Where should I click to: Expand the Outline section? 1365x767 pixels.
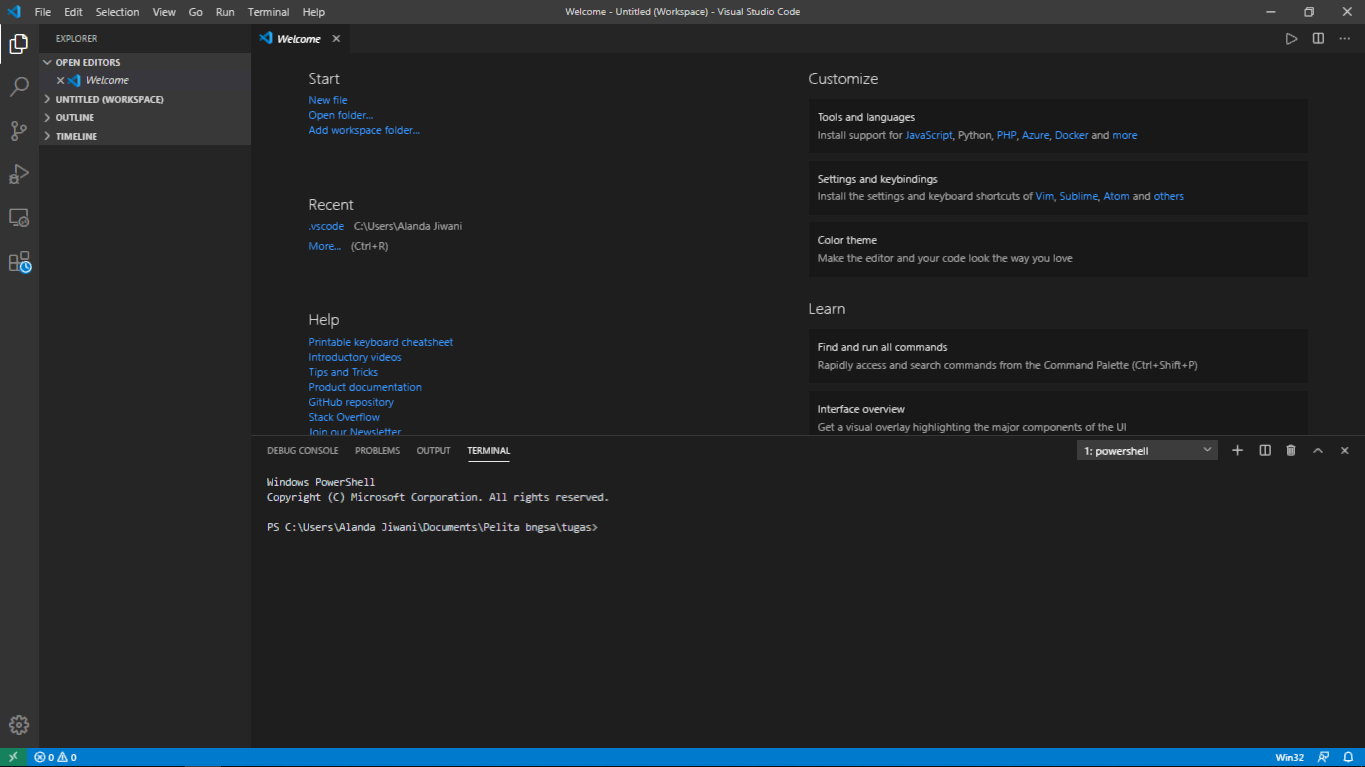145,117
